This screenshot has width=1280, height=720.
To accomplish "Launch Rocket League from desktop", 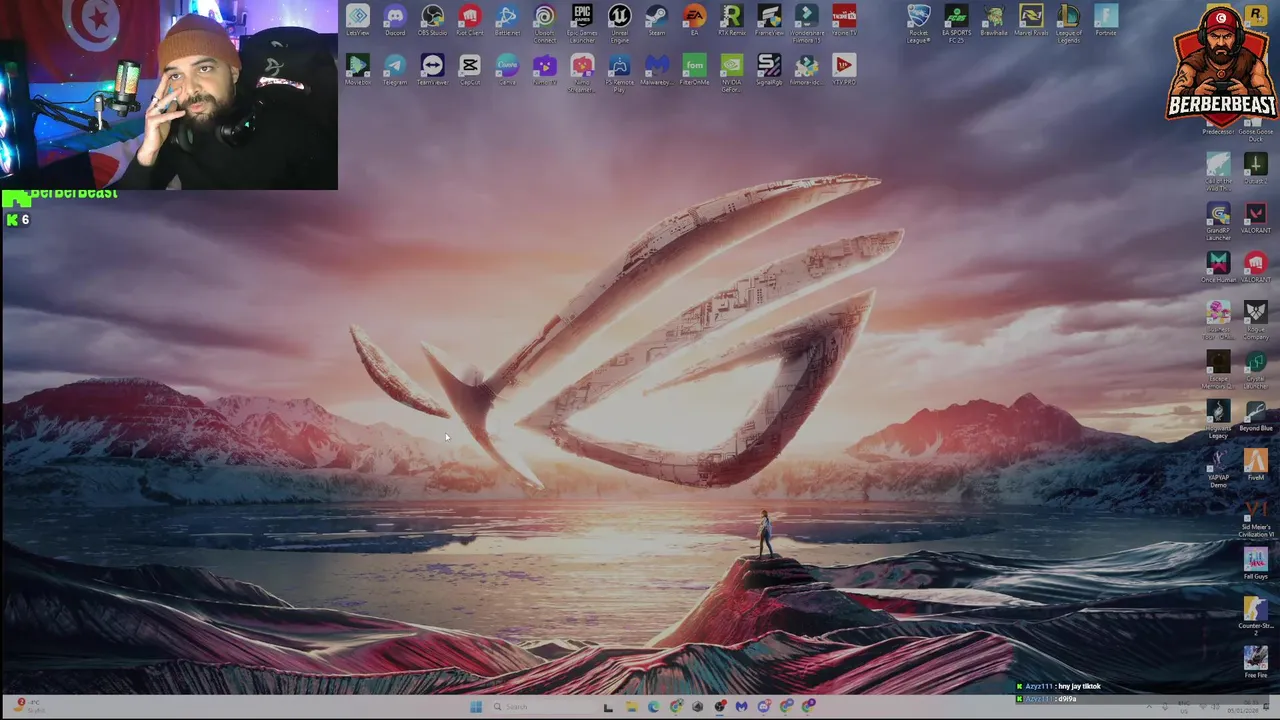I will [918, 23].
